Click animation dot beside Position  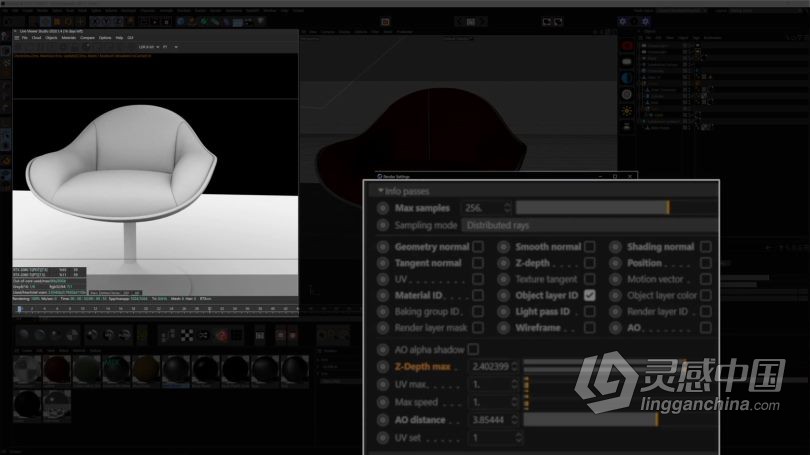[x=615, y=263]
